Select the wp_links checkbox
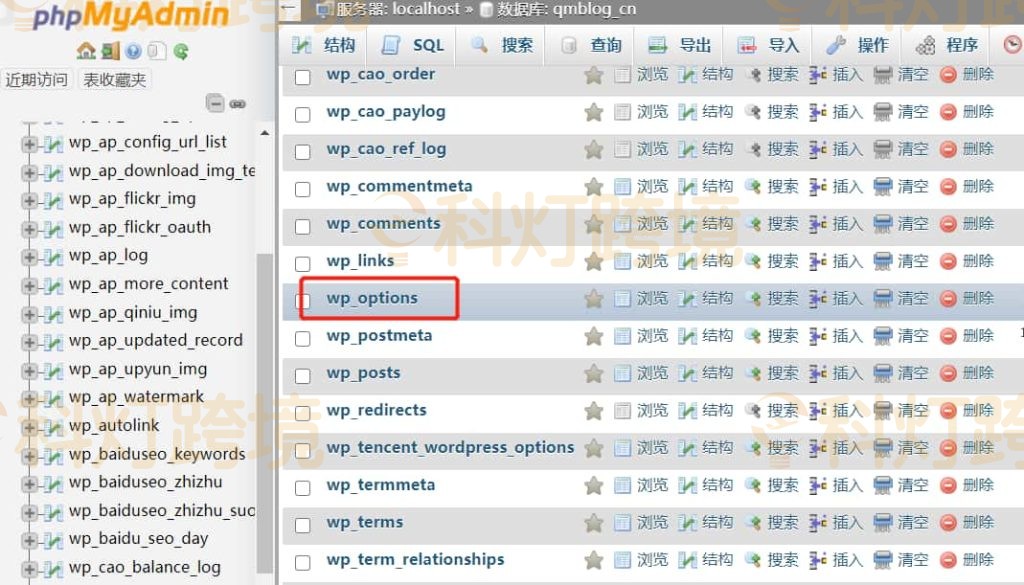This screenshot has height=585, width=1024. click(x=302, y=264)
